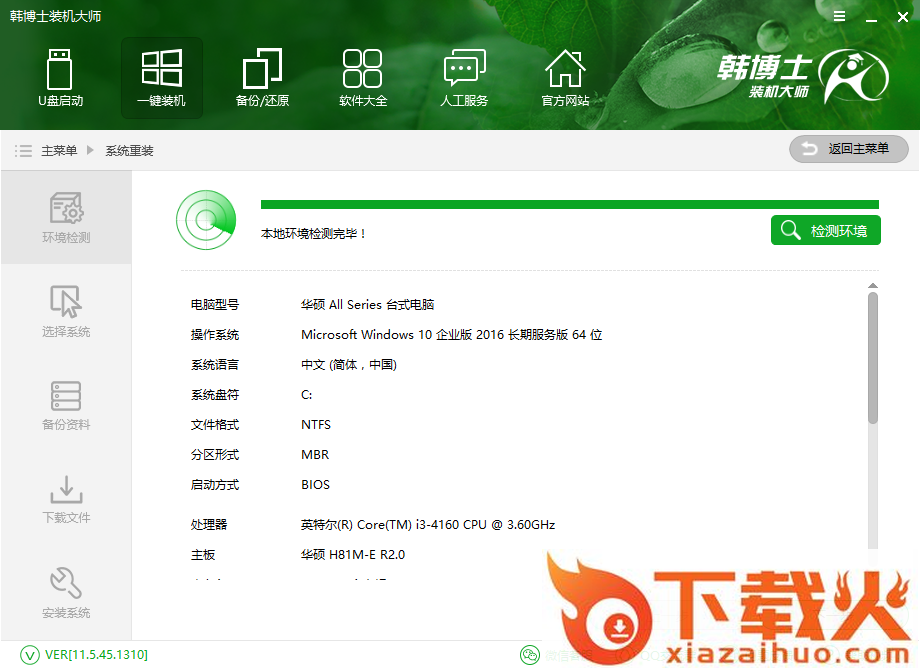Visit 官方网站 homepage

565,78
